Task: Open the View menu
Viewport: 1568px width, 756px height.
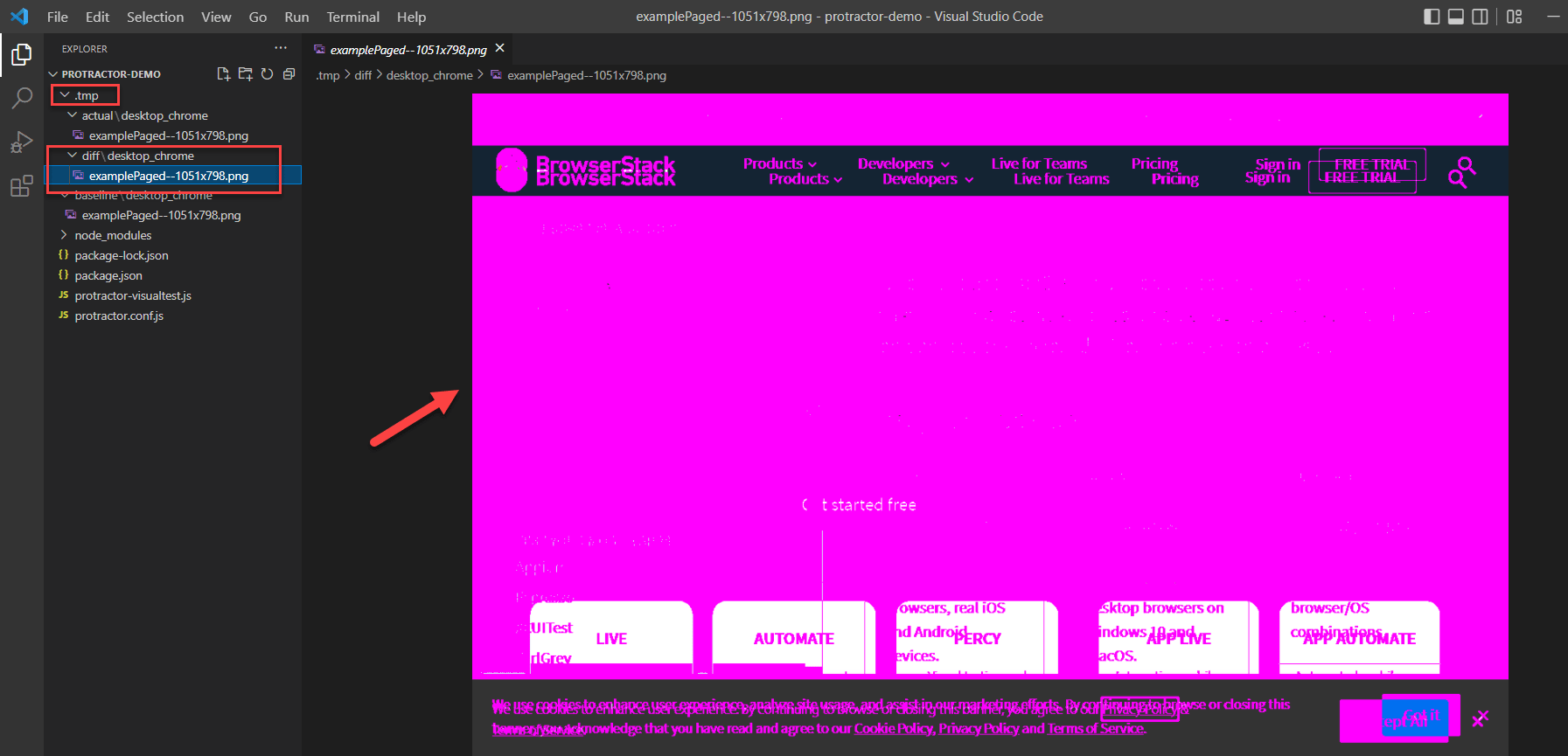Action: click(216, 17)
